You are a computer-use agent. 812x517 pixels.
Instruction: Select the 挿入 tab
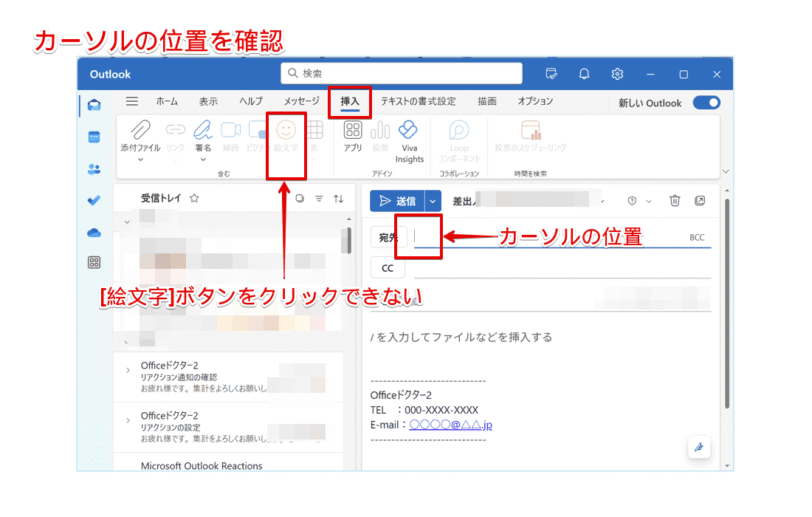click(350, 102)
